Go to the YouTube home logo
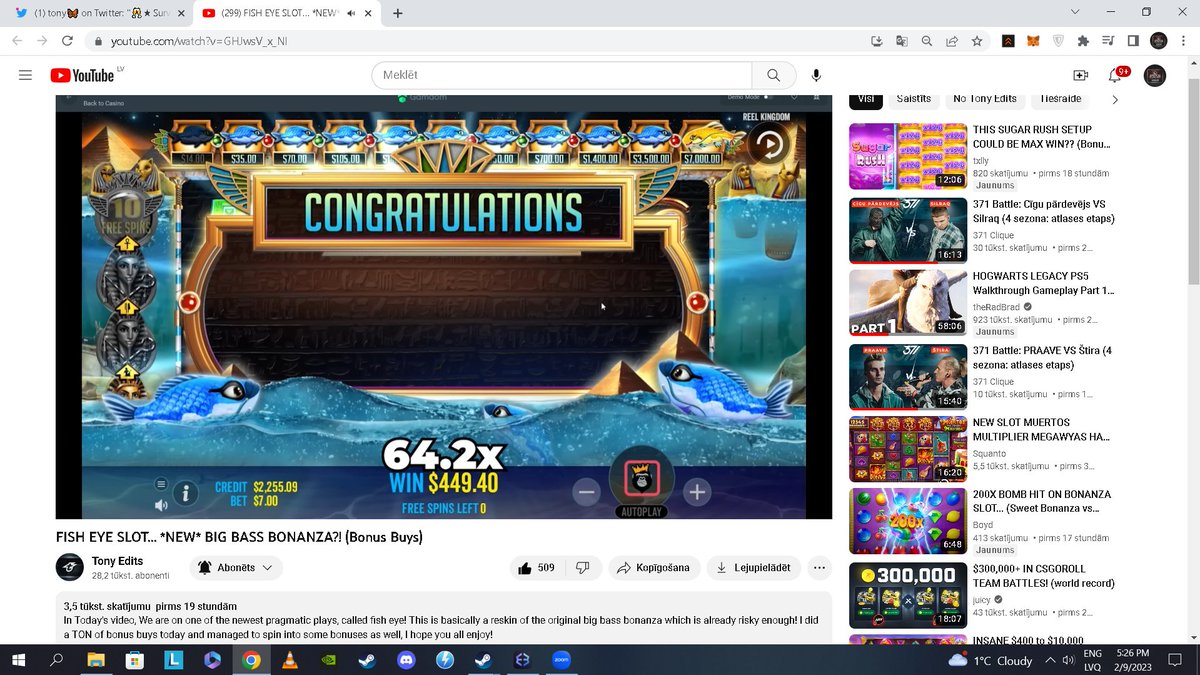 [82, 75]
